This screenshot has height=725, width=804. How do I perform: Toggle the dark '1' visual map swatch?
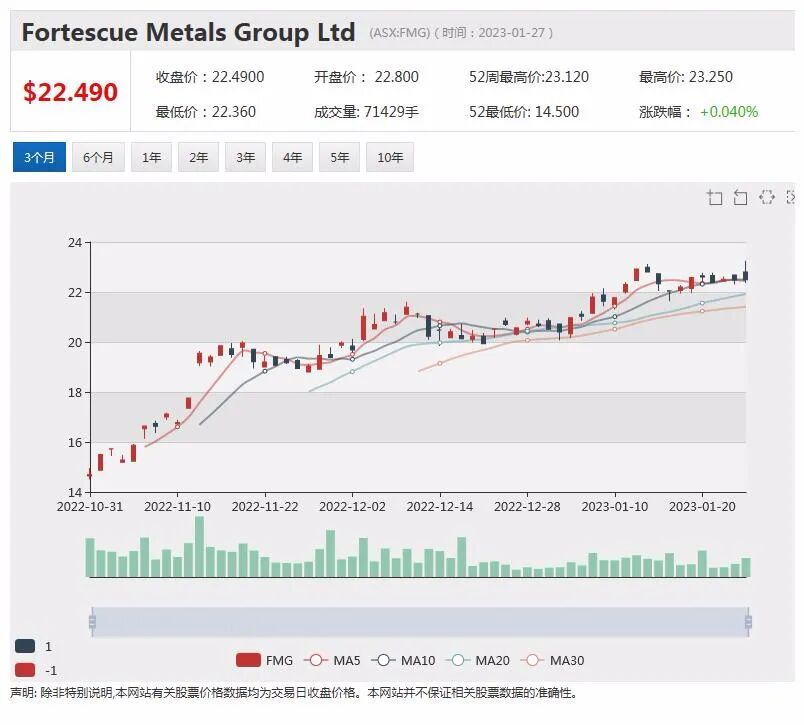pyautogui.click(x=25, y=646)
